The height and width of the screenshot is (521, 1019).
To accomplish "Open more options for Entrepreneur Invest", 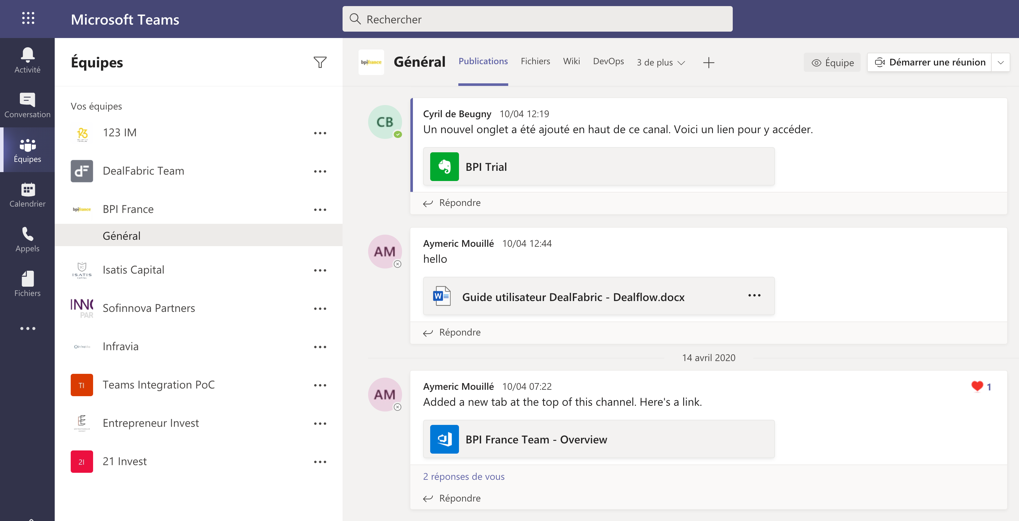I will [x=320, y=423].
